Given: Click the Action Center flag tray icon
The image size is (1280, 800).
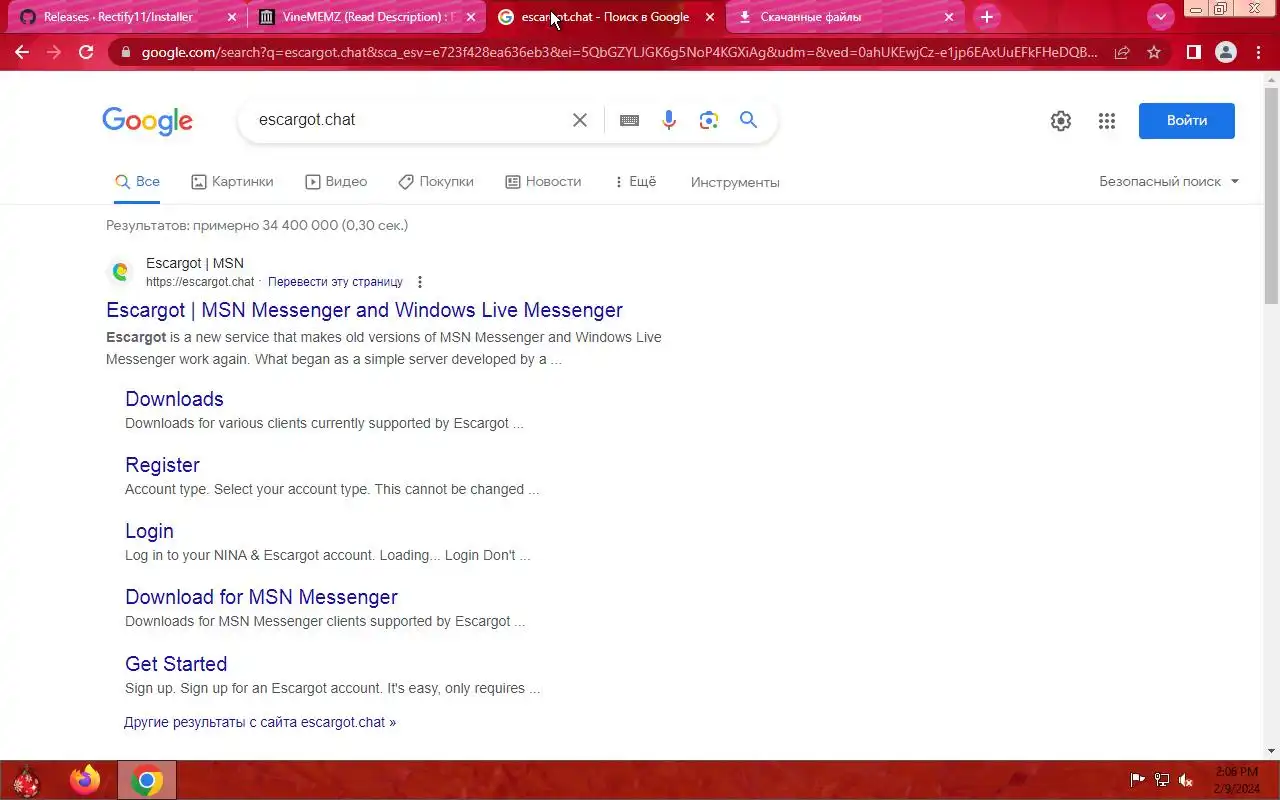Looking at the screenshot, I should (1137, 780).
